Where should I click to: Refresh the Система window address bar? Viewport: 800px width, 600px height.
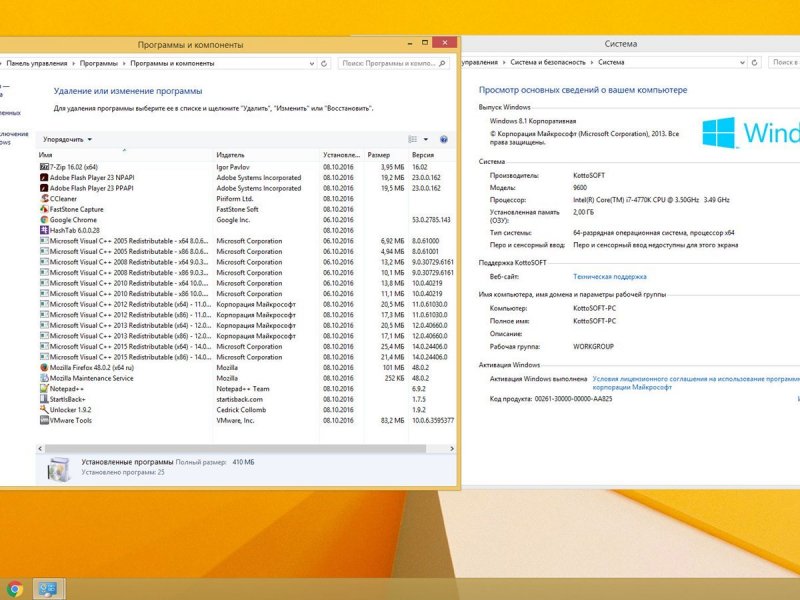[754, 62]
